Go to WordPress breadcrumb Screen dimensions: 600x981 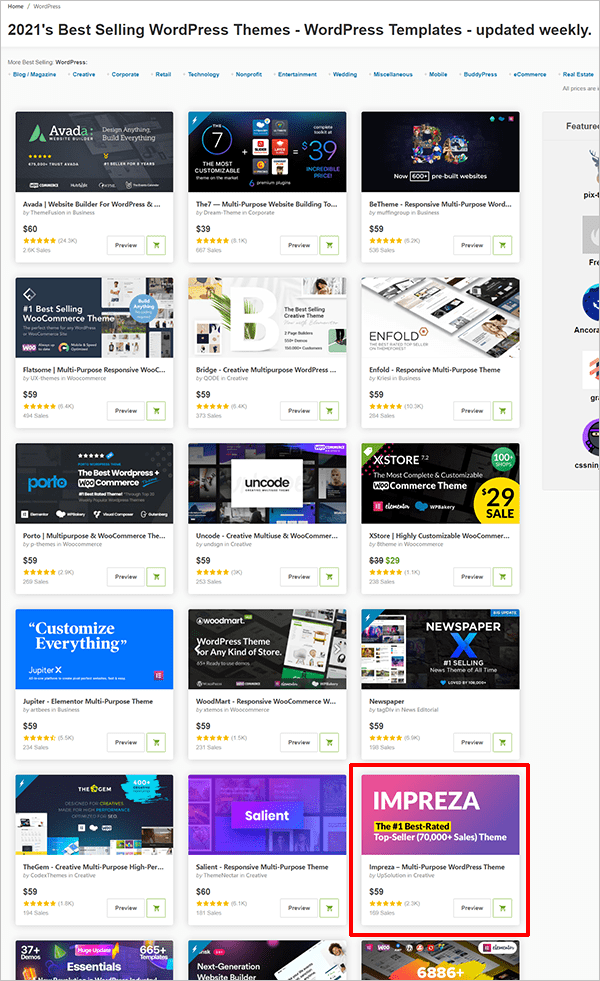(47, 6)
